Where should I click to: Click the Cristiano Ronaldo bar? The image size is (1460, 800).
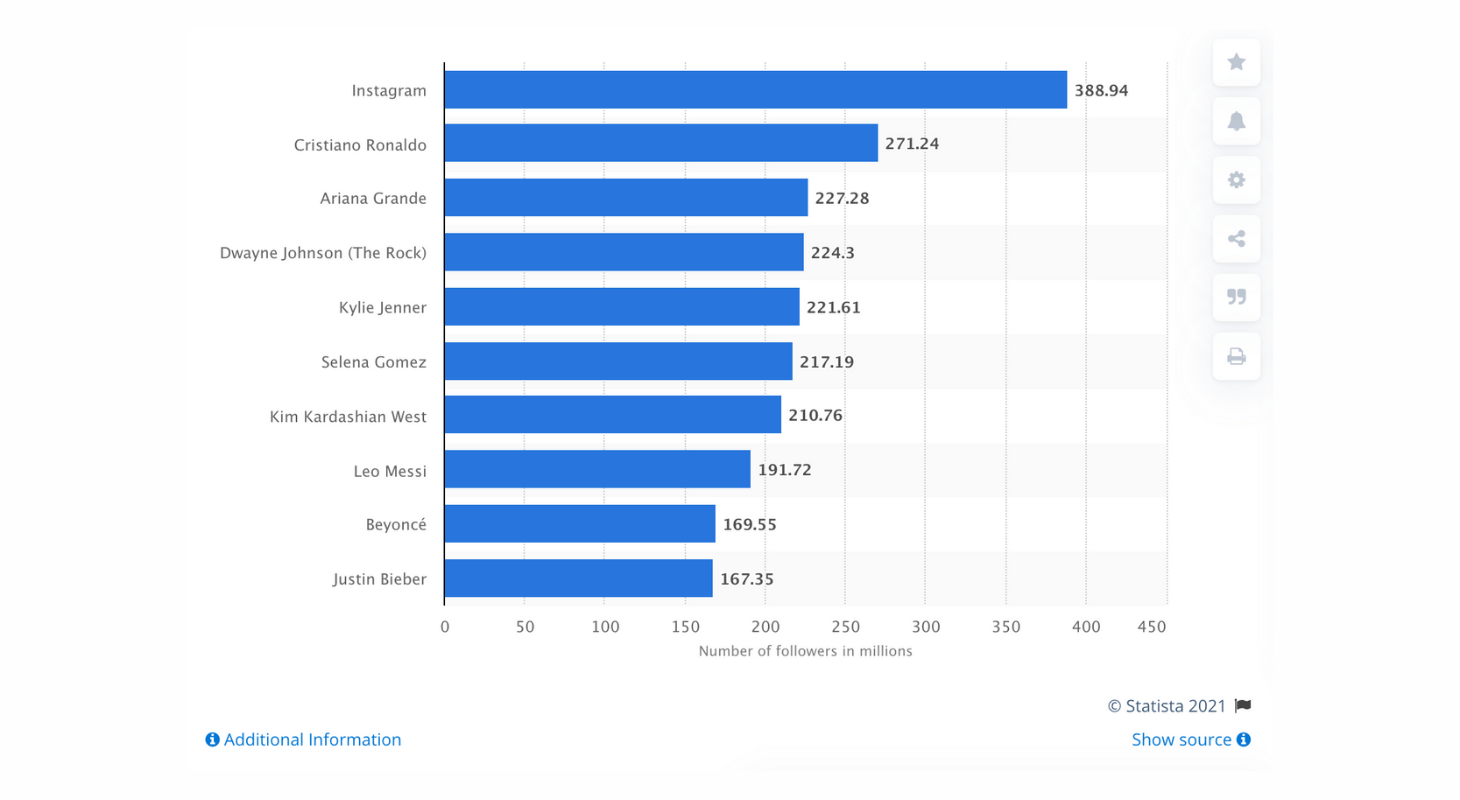click(661, 143)
